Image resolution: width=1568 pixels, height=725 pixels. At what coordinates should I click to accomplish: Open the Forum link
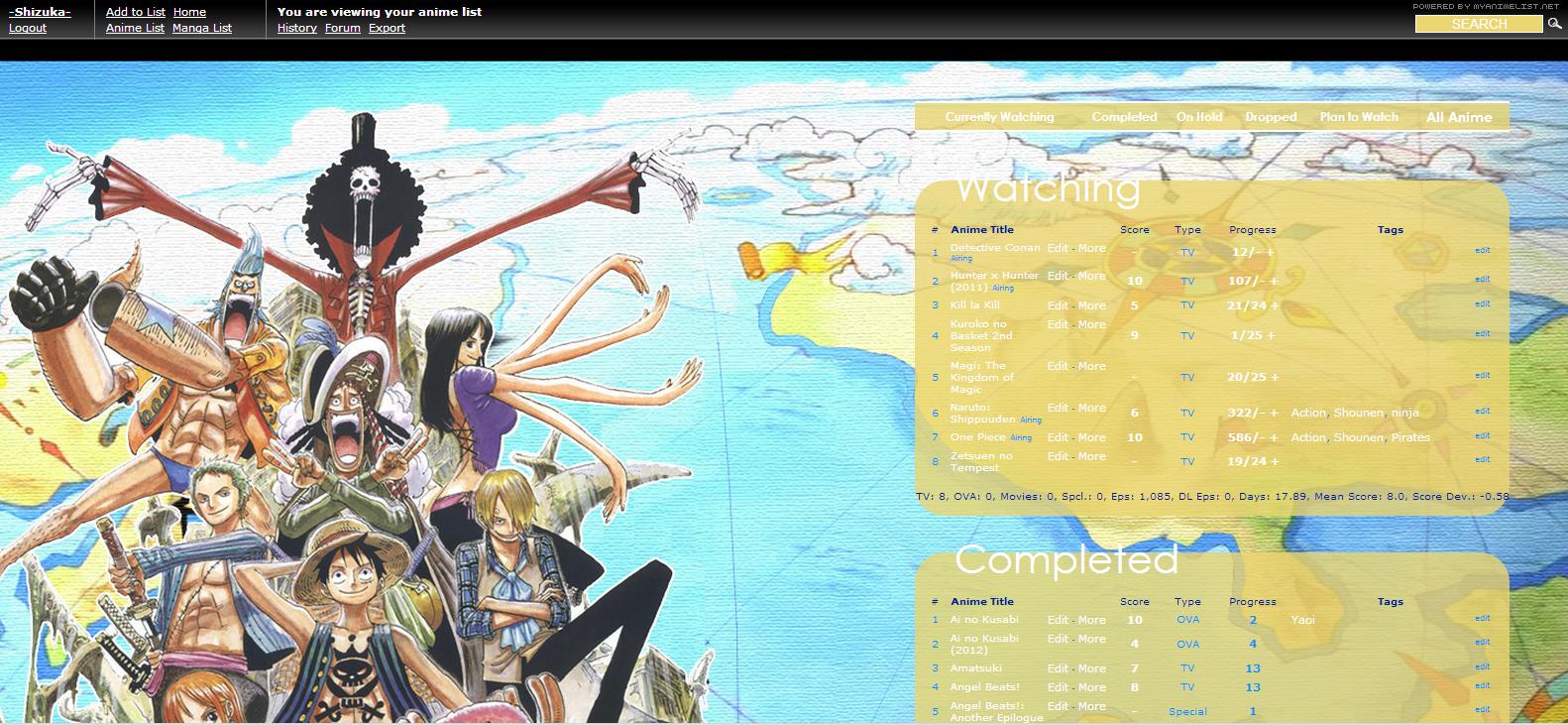click(x=343, y=28)
